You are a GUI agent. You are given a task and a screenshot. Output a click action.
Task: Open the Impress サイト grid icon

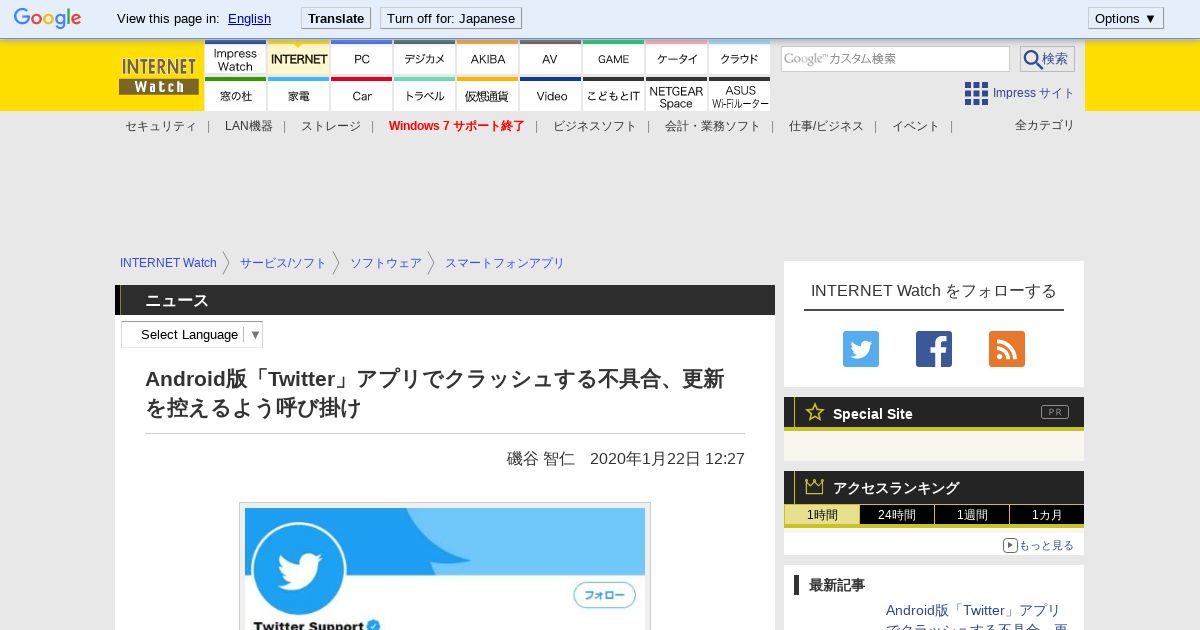pos(976,93)
